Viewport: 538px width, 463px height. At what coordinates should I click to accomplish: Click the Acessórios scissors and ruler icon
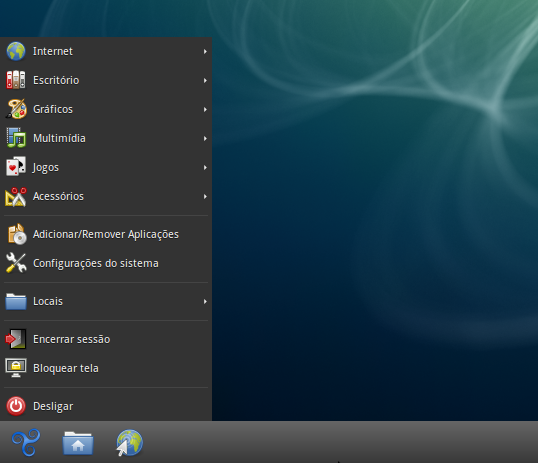tap(16, 197)
